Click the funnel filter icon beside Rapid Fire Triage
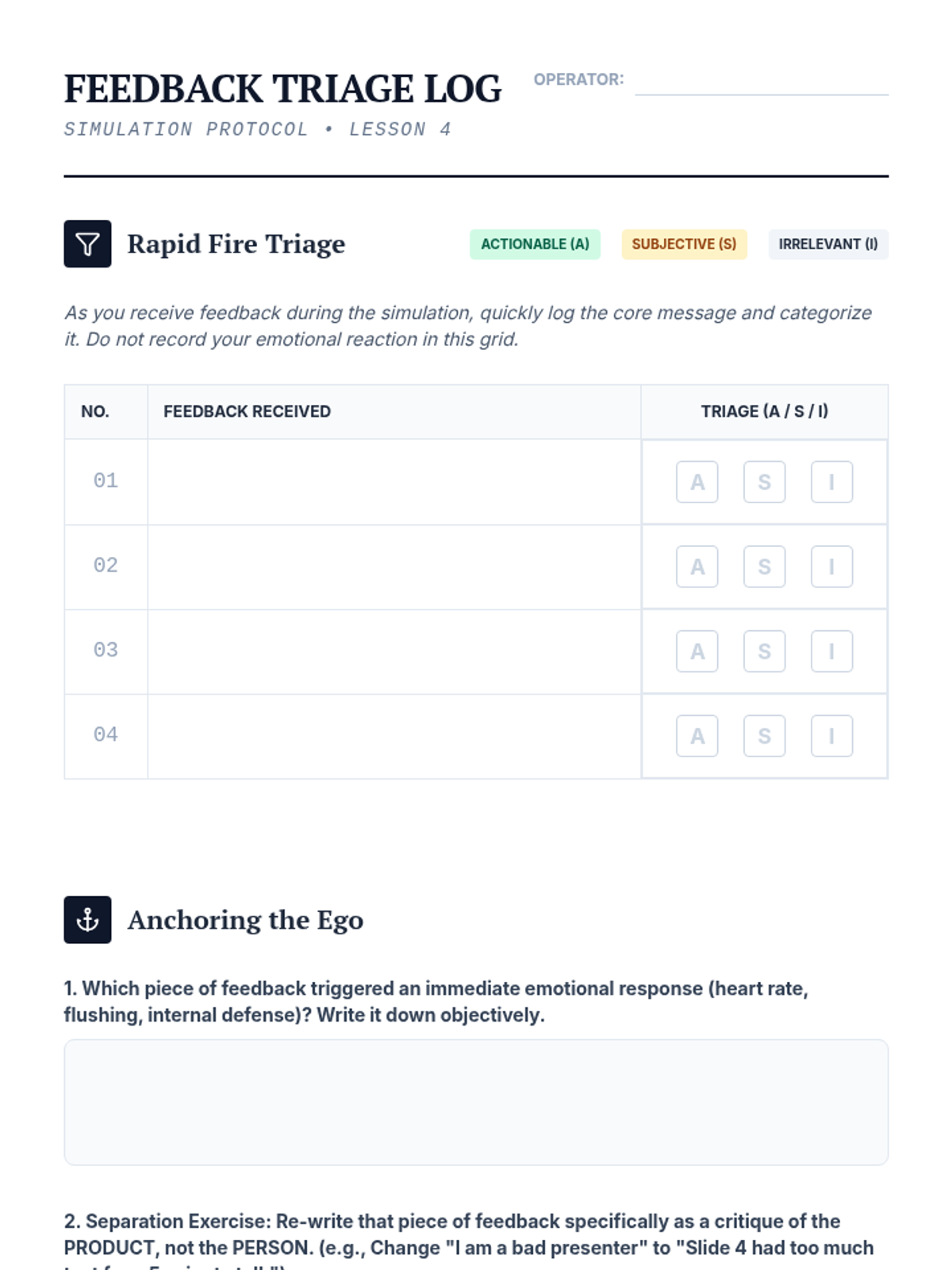 tap(87, 244)
